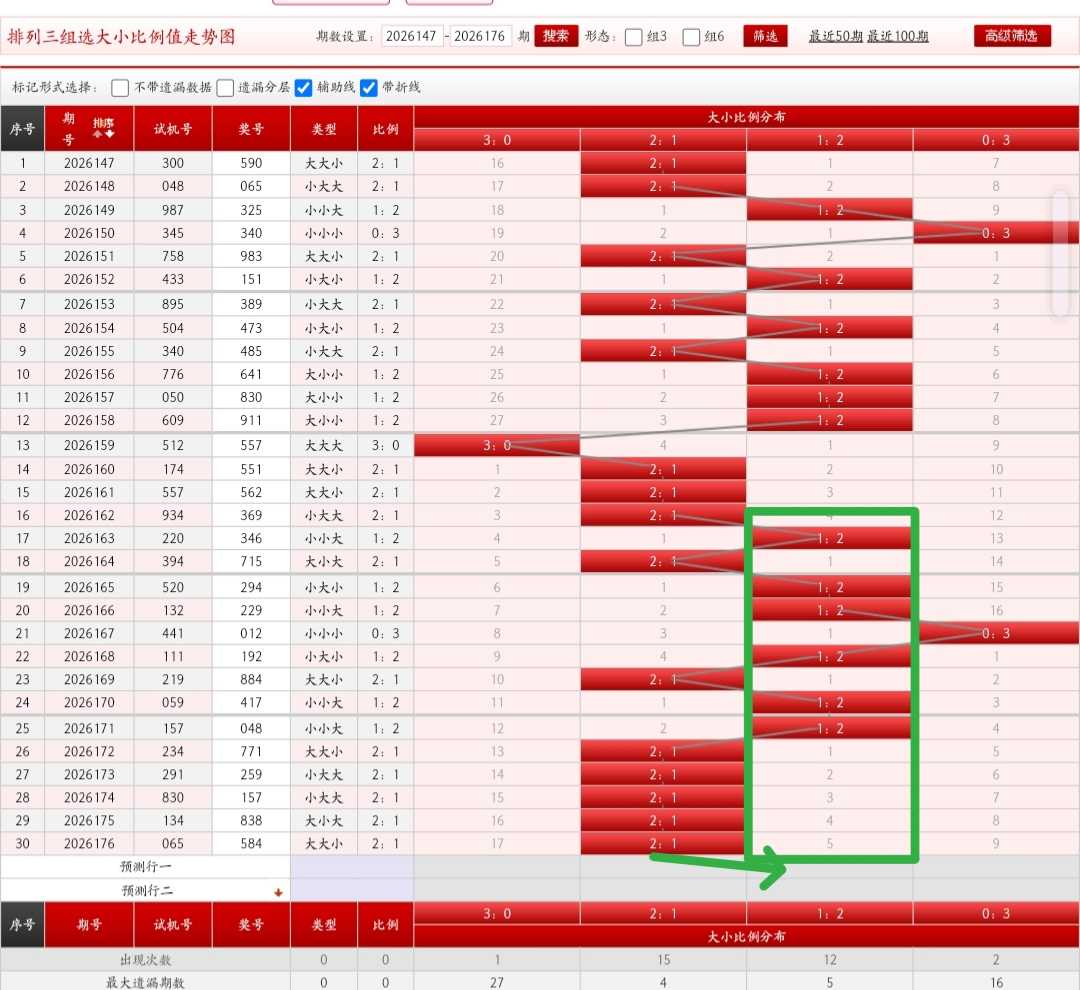This screenshot has height=990, width=1080.
Task: Click the end period field 2026176
Action: click(480, 36)
